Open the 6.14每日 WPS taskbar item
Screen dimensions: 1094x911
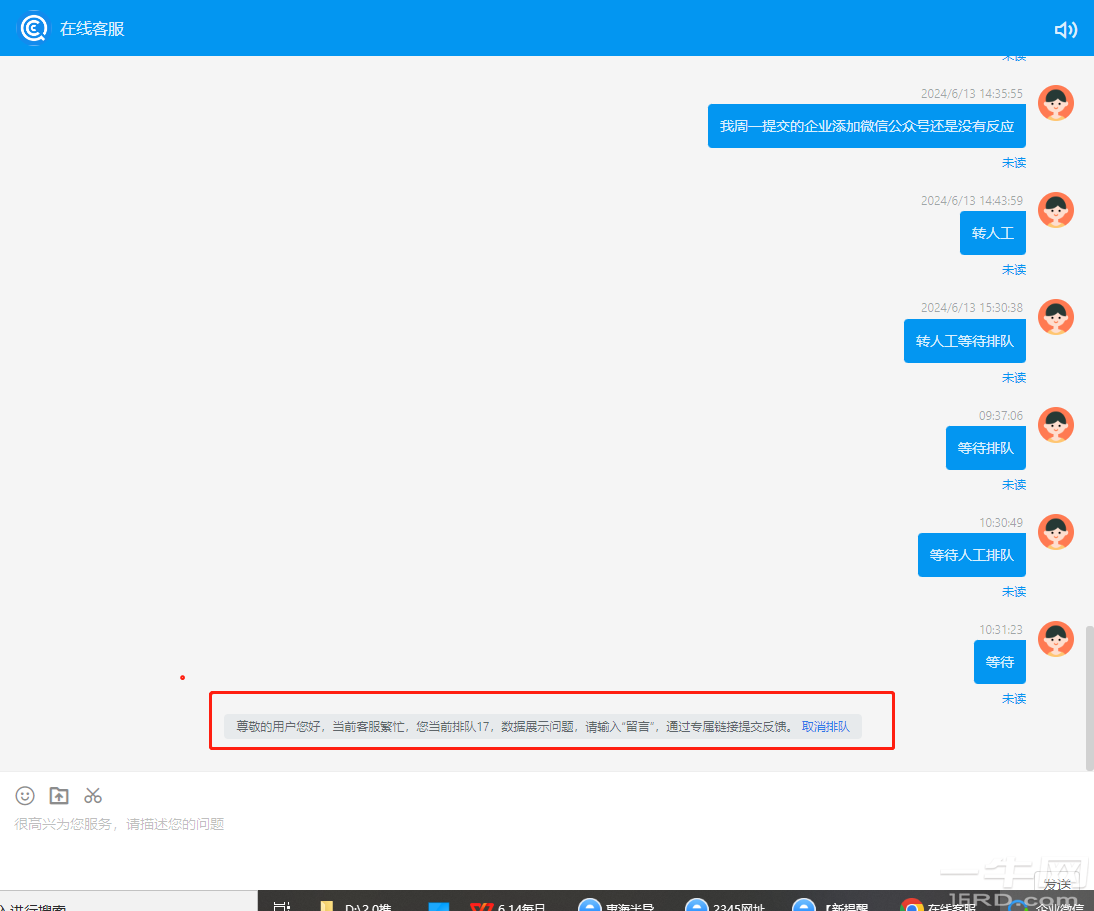[x=510, y=906]
